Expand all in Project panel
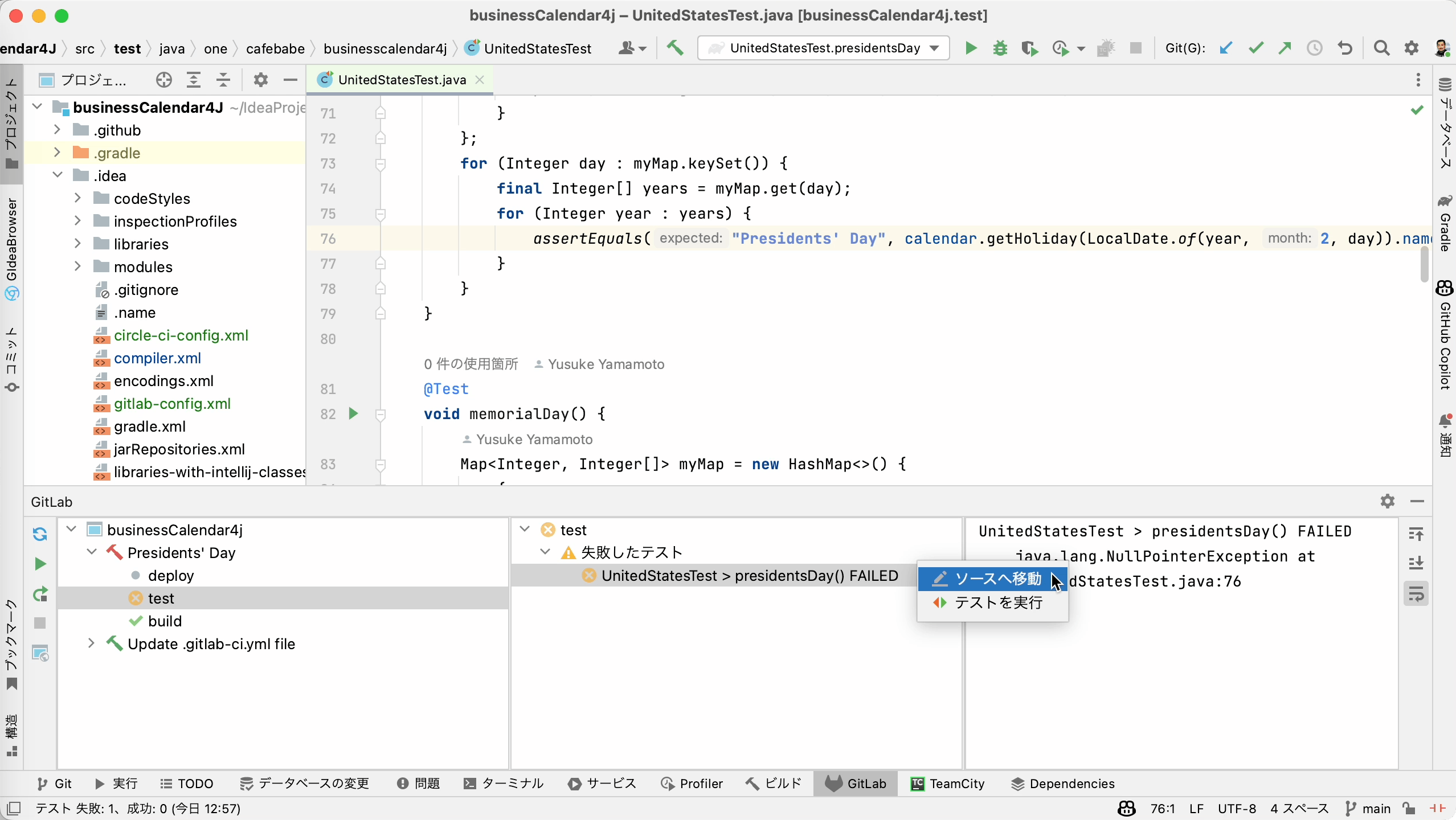The image size is (1456, 820). [194, 80]
